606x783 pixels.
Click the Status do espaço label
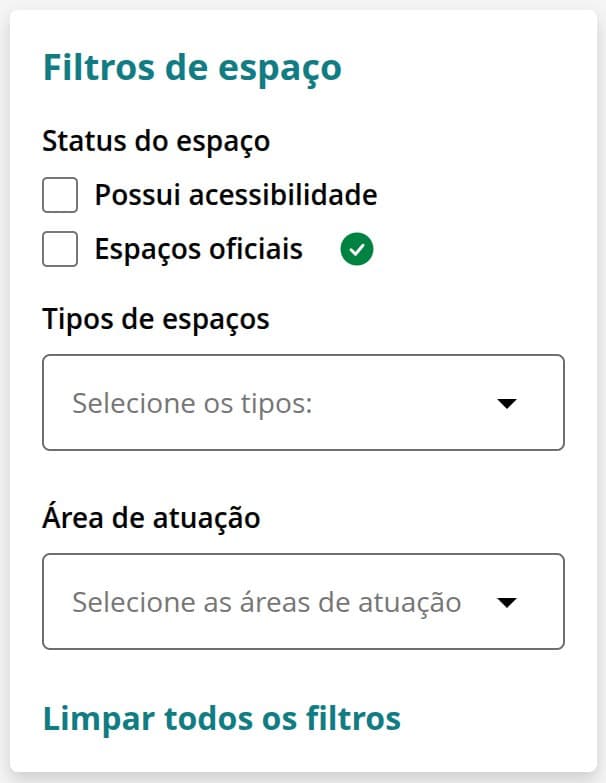pyautogui.click(x=156, y=141)
